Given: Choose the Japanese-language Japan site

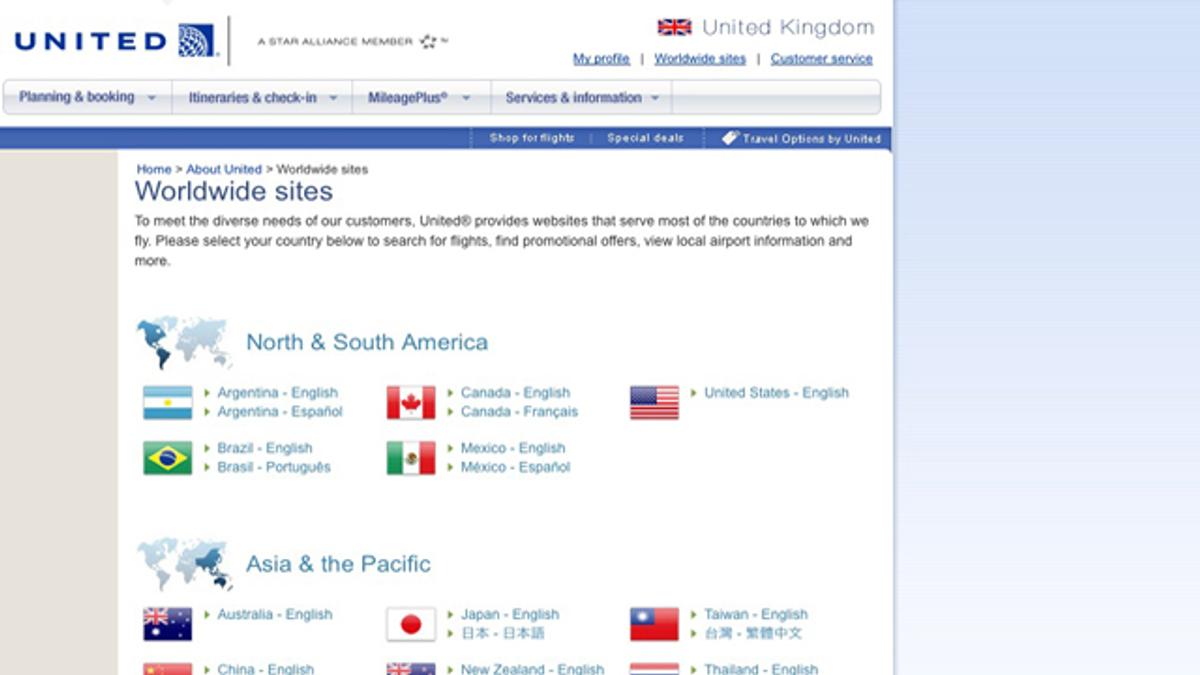Looking at the screenshot, I should (x=503, y=633).
